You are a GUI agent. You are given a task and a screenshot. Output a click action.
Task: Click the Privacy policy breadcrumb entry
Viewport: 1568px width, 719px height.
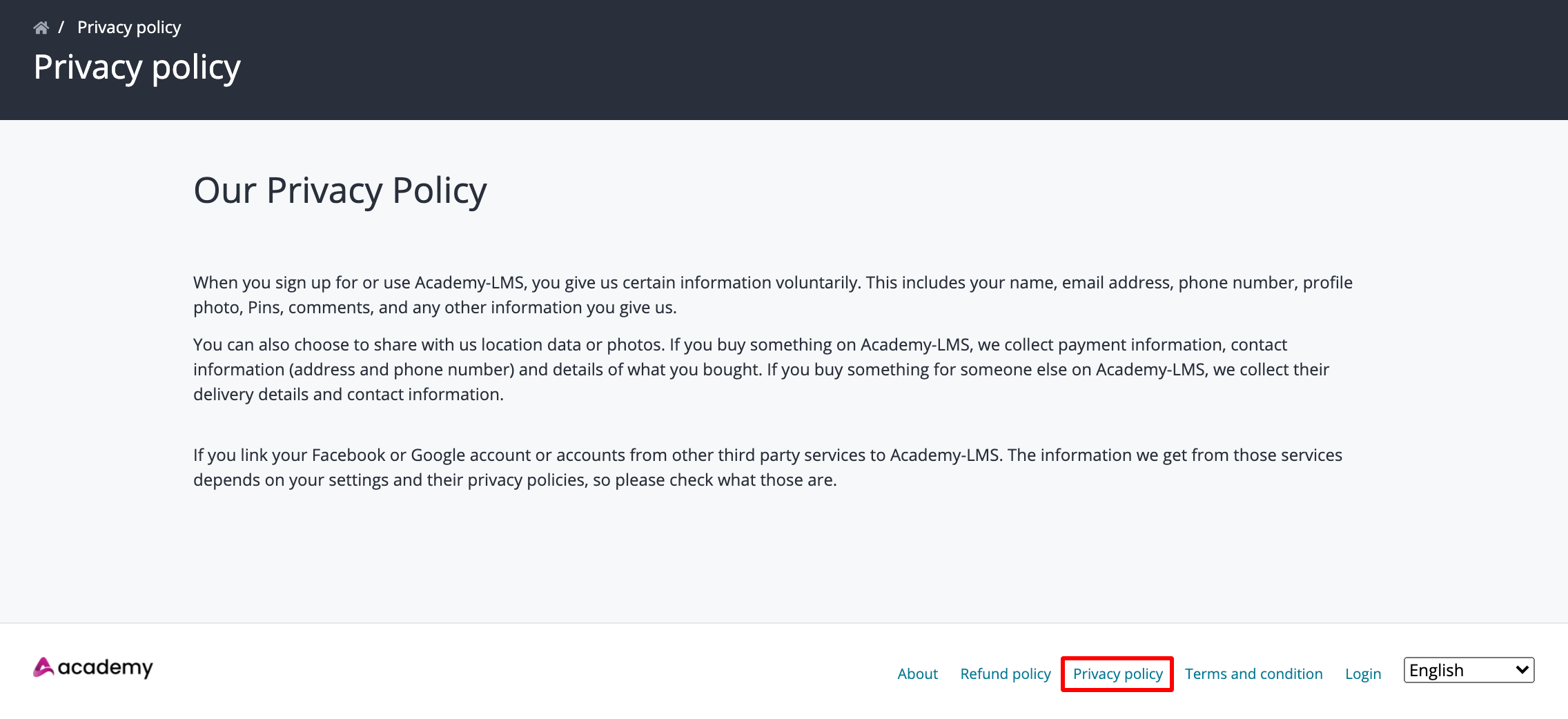point(129,26)
